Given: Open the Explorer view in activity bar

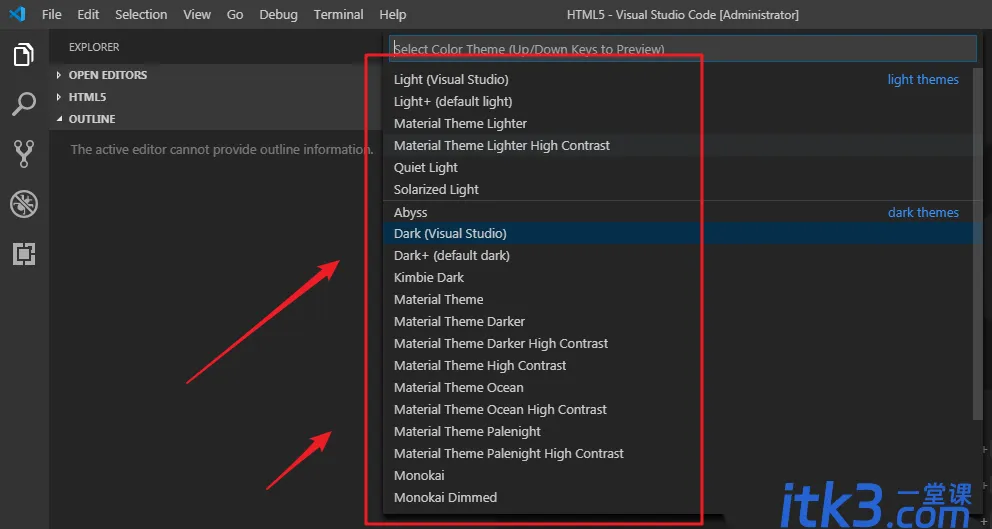Looking at the screenshot, I should click(24, 54).
